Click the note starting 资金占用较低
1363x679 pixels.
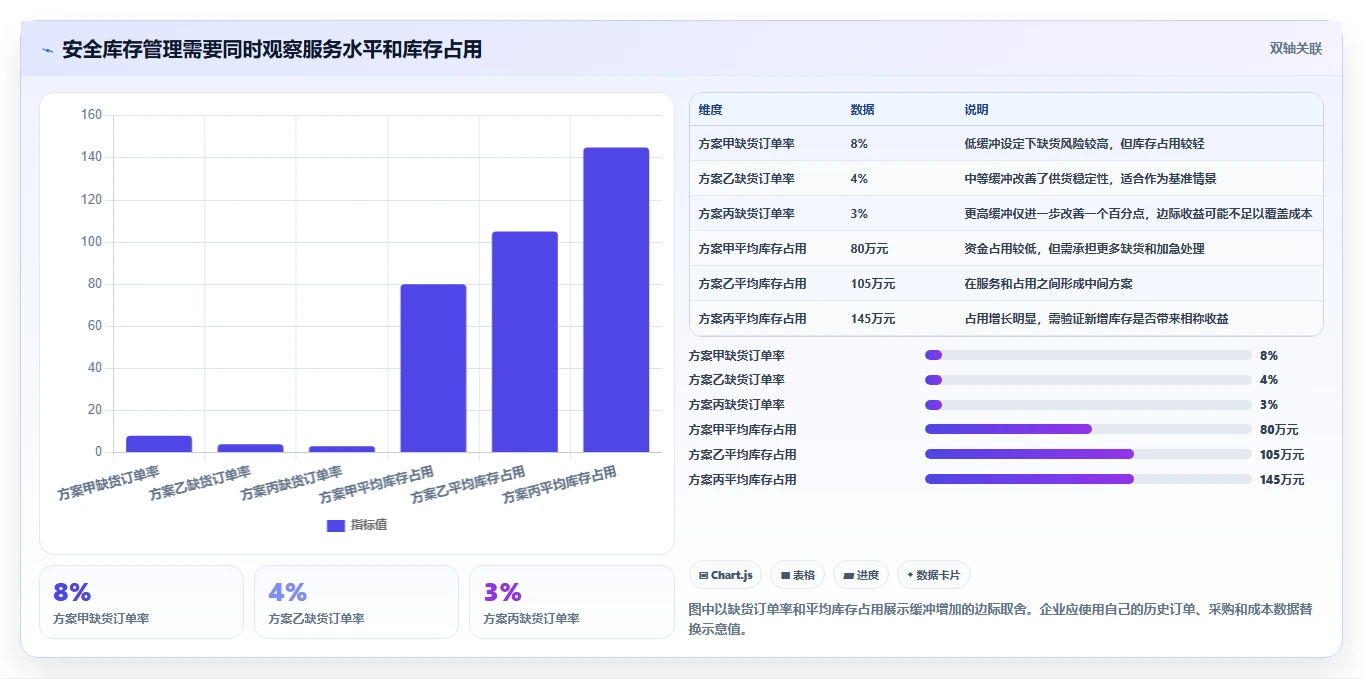1085,249
